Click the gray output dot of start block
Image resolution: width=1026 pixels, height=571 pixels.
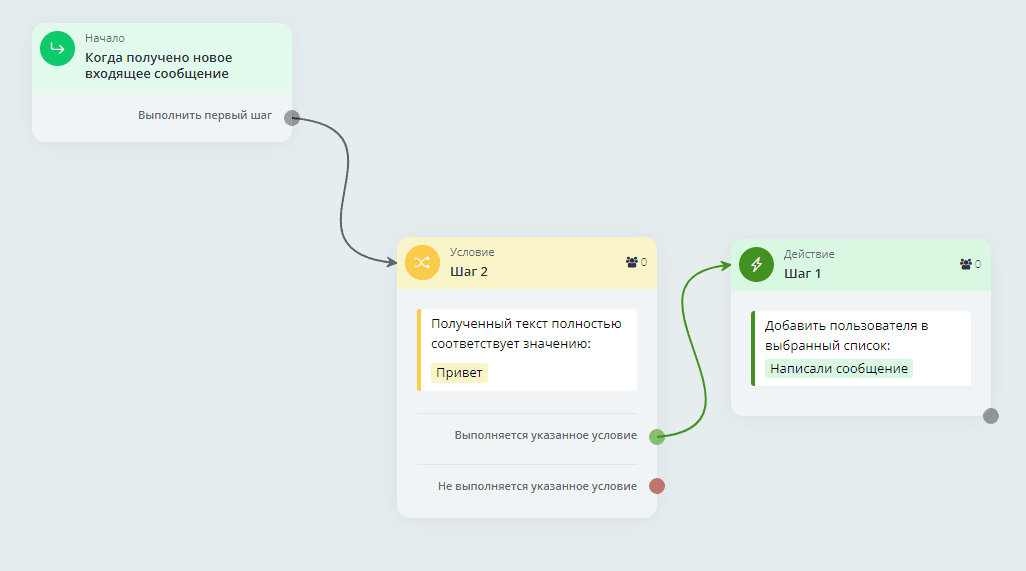(x=291, y=117)
